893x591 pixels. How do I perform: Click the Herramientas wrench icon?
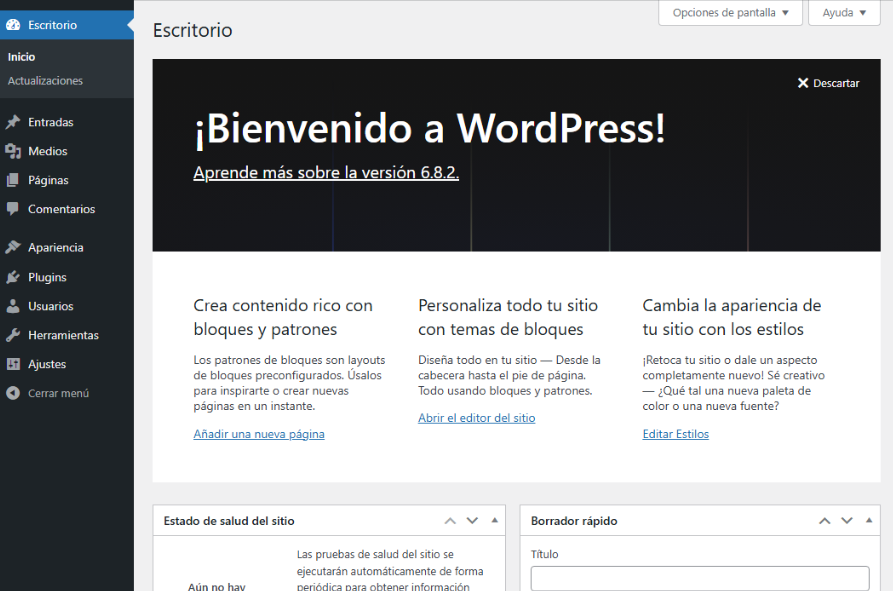13,335
